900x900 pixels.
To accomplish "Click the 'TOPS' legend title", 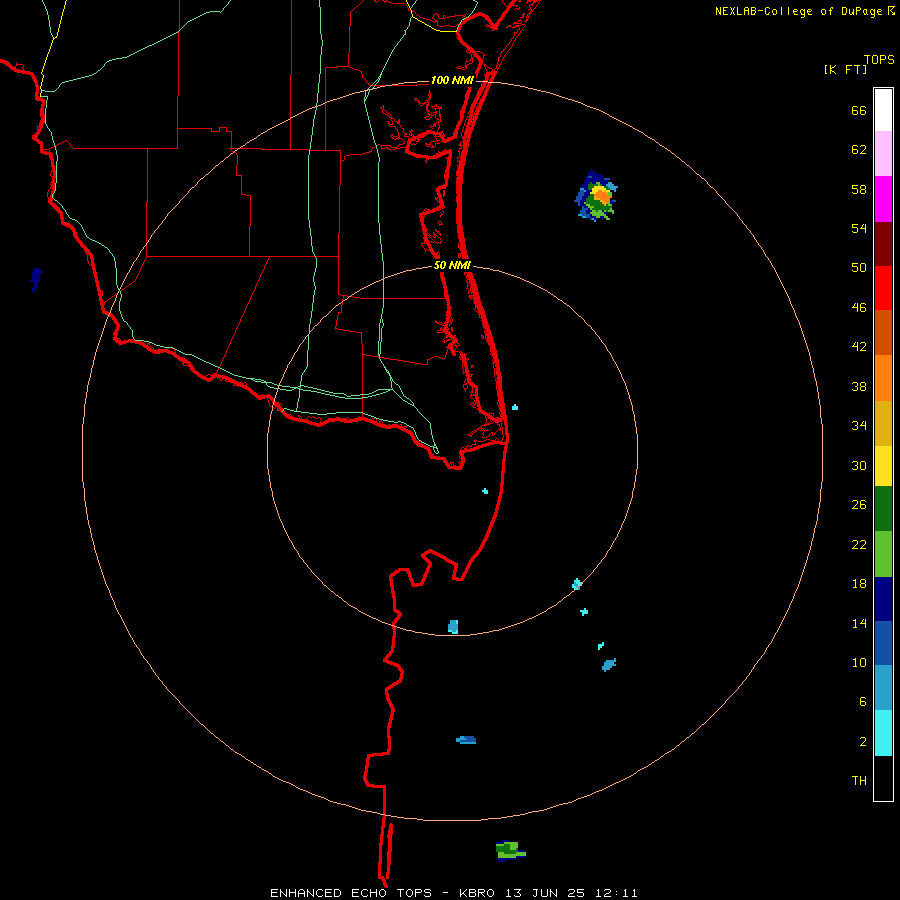I will [879, 60].
